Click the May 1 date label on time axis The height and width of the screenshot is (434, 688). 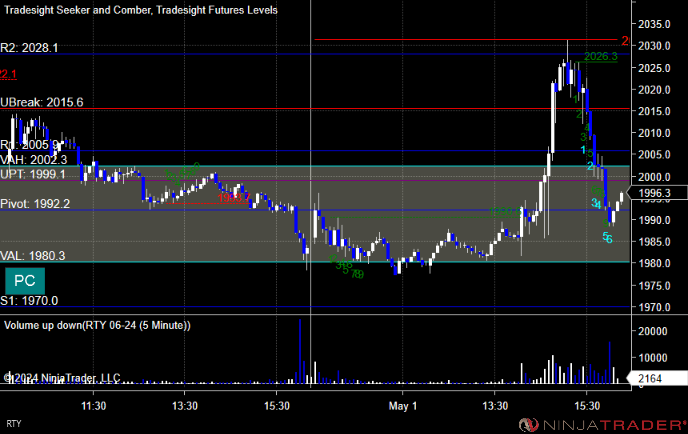point(402,406)
